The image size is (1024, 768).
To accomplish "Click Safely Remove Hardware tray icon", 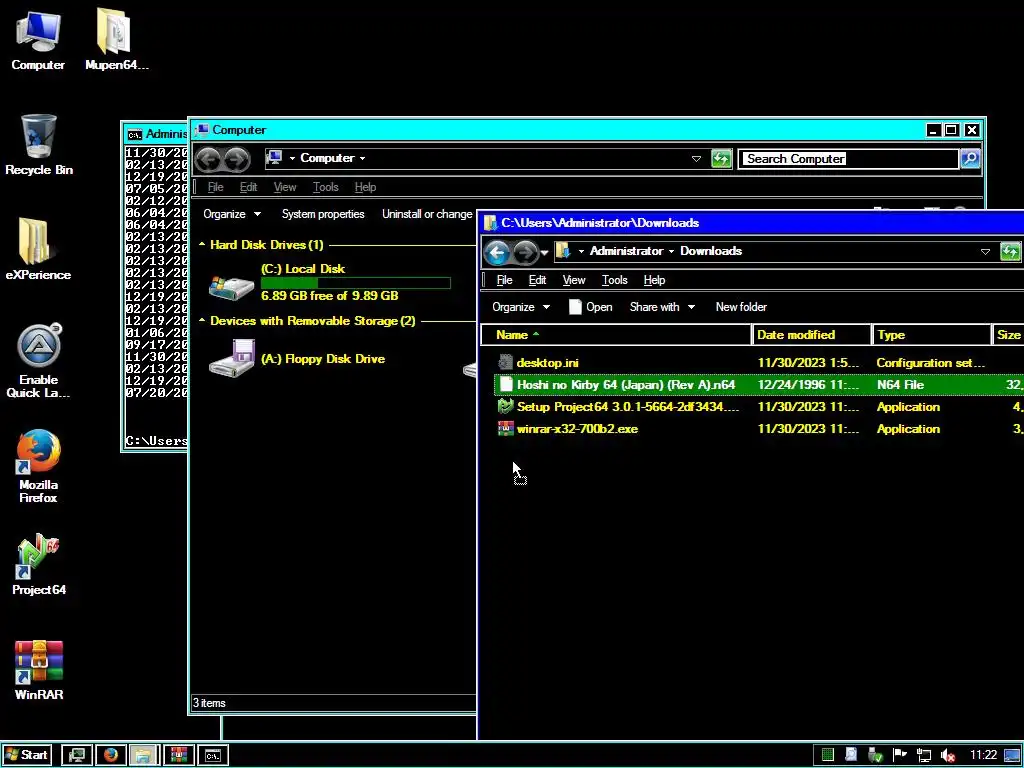I will click(x=876, y=756).
